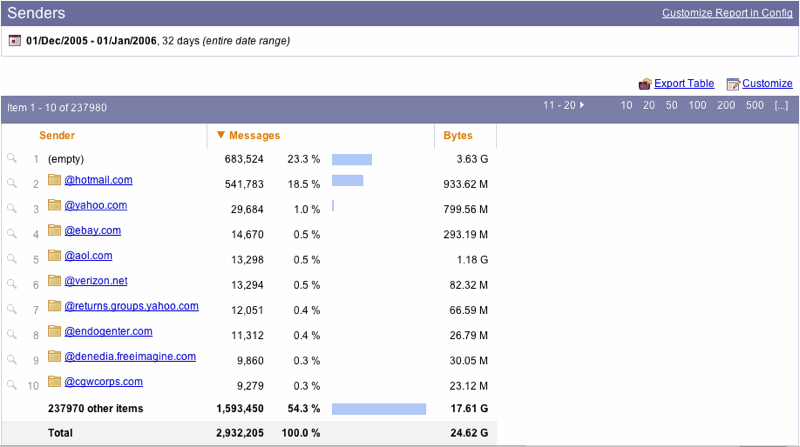Go to next page with 11 - 20
The image size is (800, 447).
563,105
